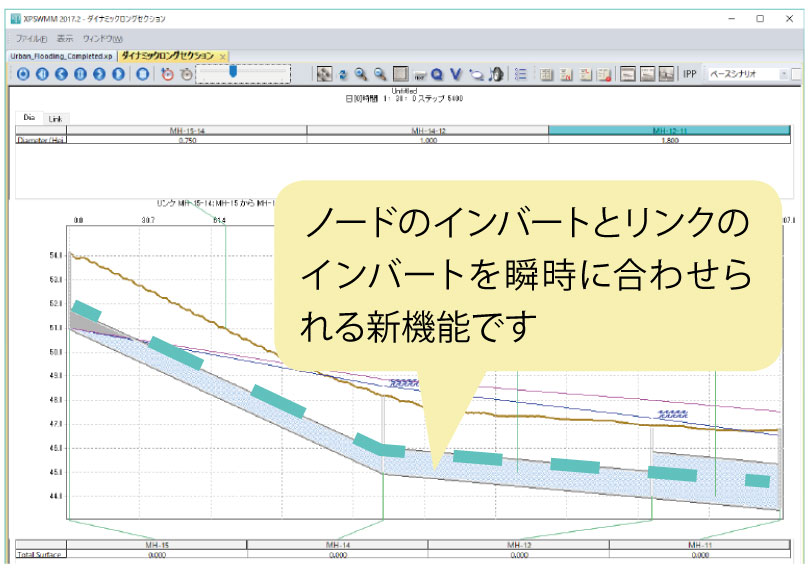The image size is (809, 569).
Task: Jump to the last animation frame
Action: pyautogui.click(x=119, y=74)
